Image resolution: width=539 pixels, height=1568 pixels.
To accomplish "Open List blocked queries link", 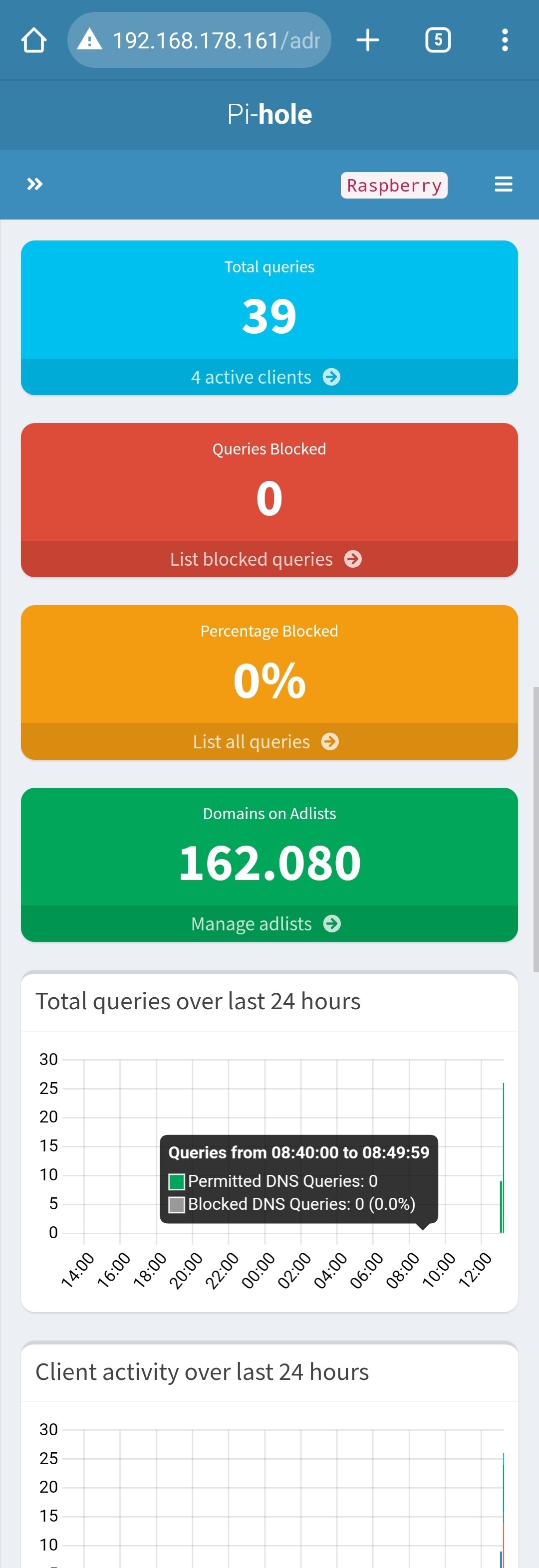I will coord(251,559).
